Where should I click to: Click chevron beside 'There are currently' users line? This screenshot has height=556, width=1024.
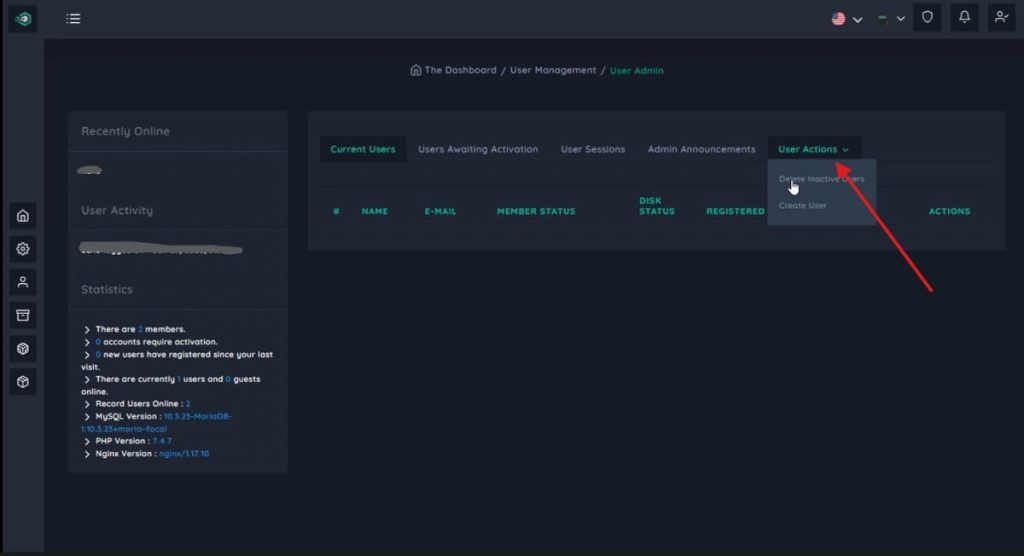coord(87,379)
